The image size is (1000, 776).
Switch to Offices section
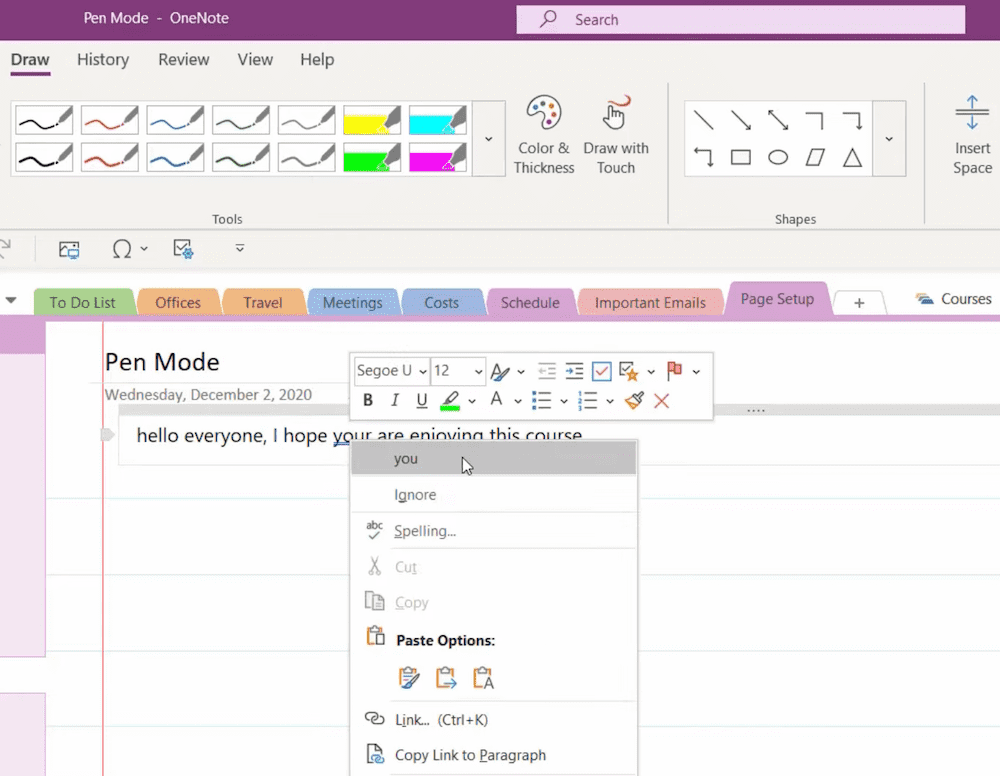[x=178, y=302]
